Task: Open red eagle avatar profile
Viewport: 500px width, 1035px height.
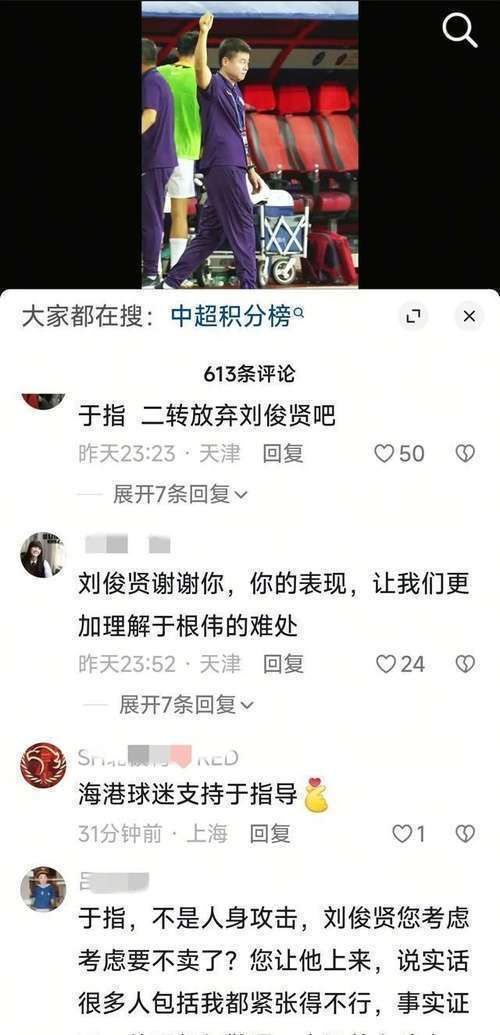Action: point(43,765)
